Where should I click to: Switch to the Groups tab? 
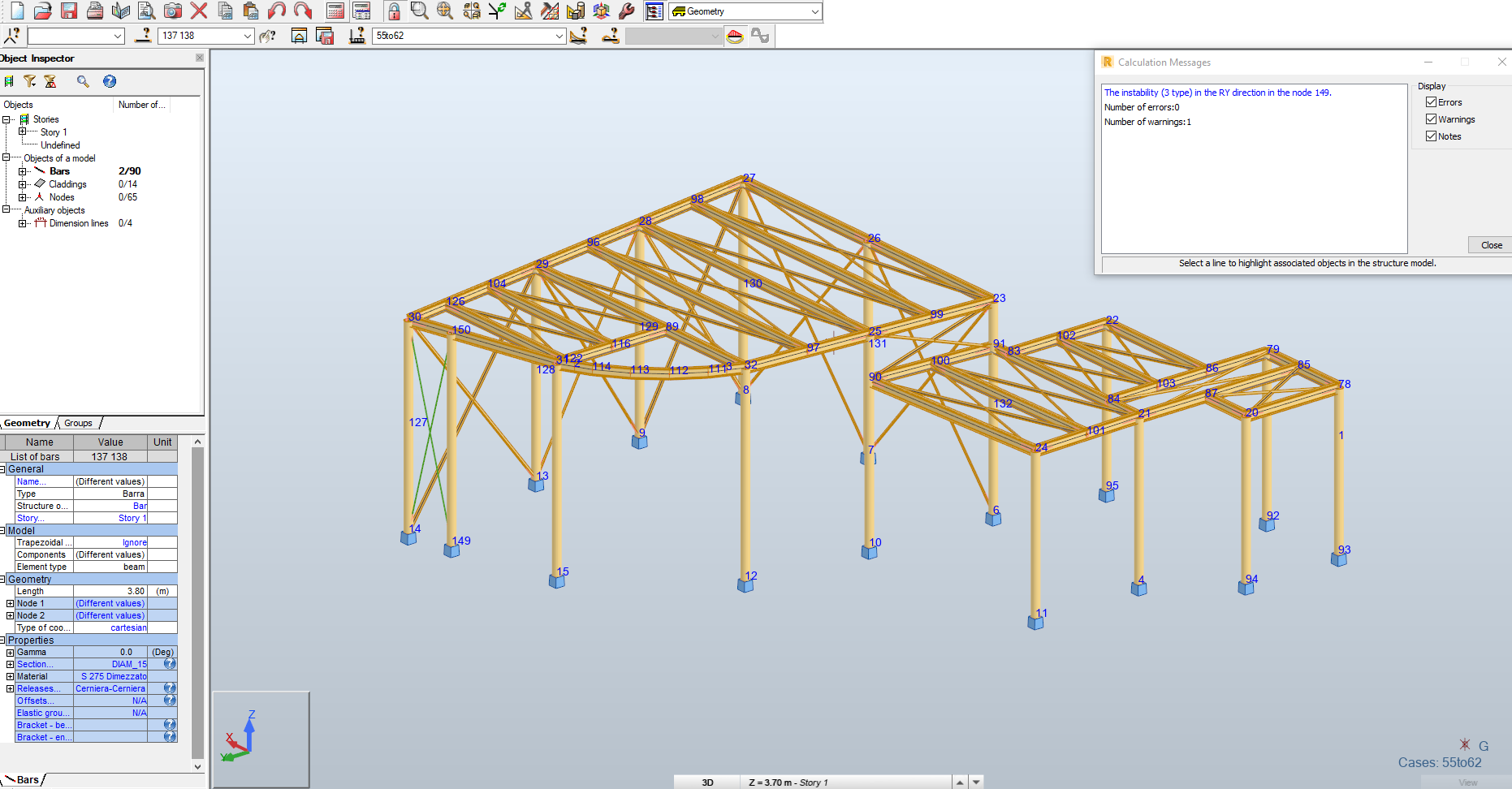click(78, 423)
